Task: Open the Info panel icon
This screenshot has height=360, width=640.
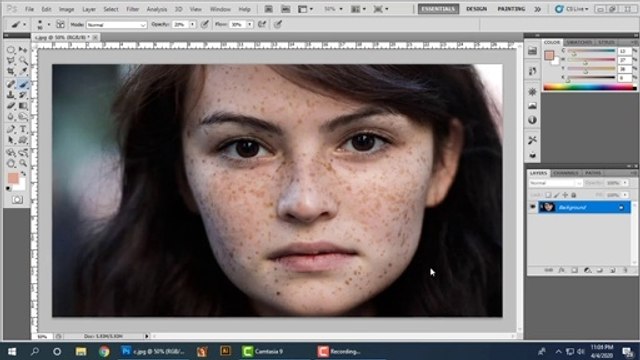Action: (x=532, y=120)
